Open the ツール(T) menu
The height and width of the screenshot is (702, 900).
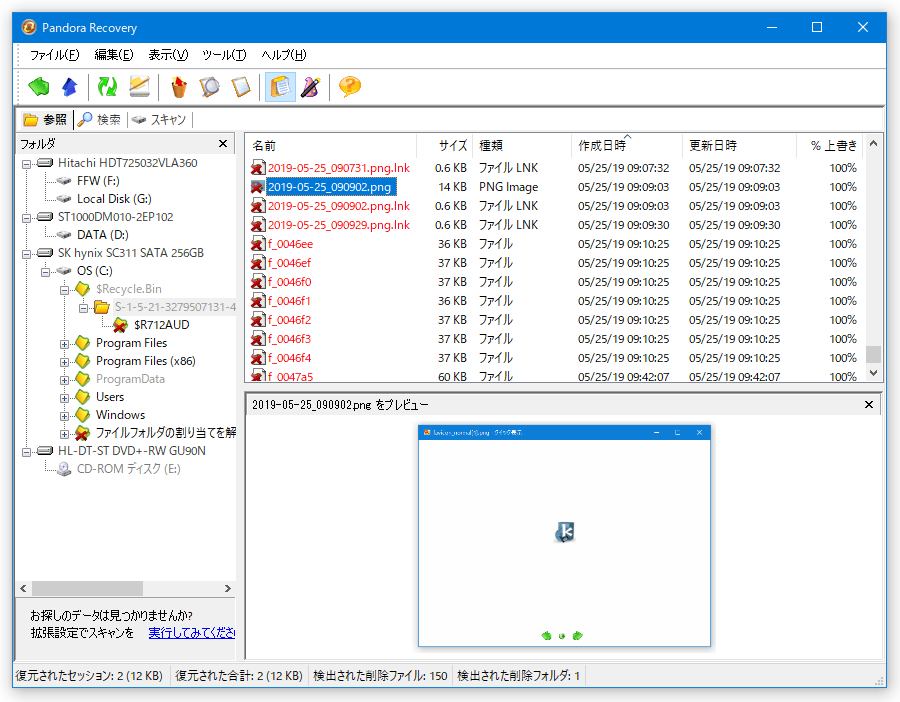tap(224, 55)
